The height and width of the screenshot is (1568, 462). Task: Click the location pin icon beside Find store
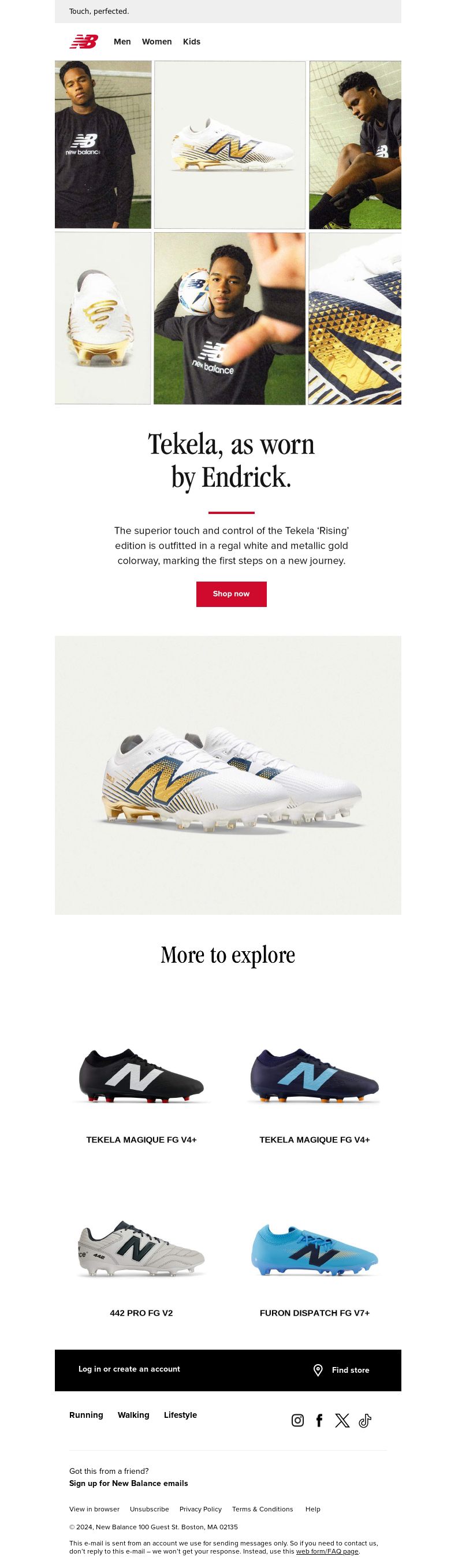tap(318, 1369)
